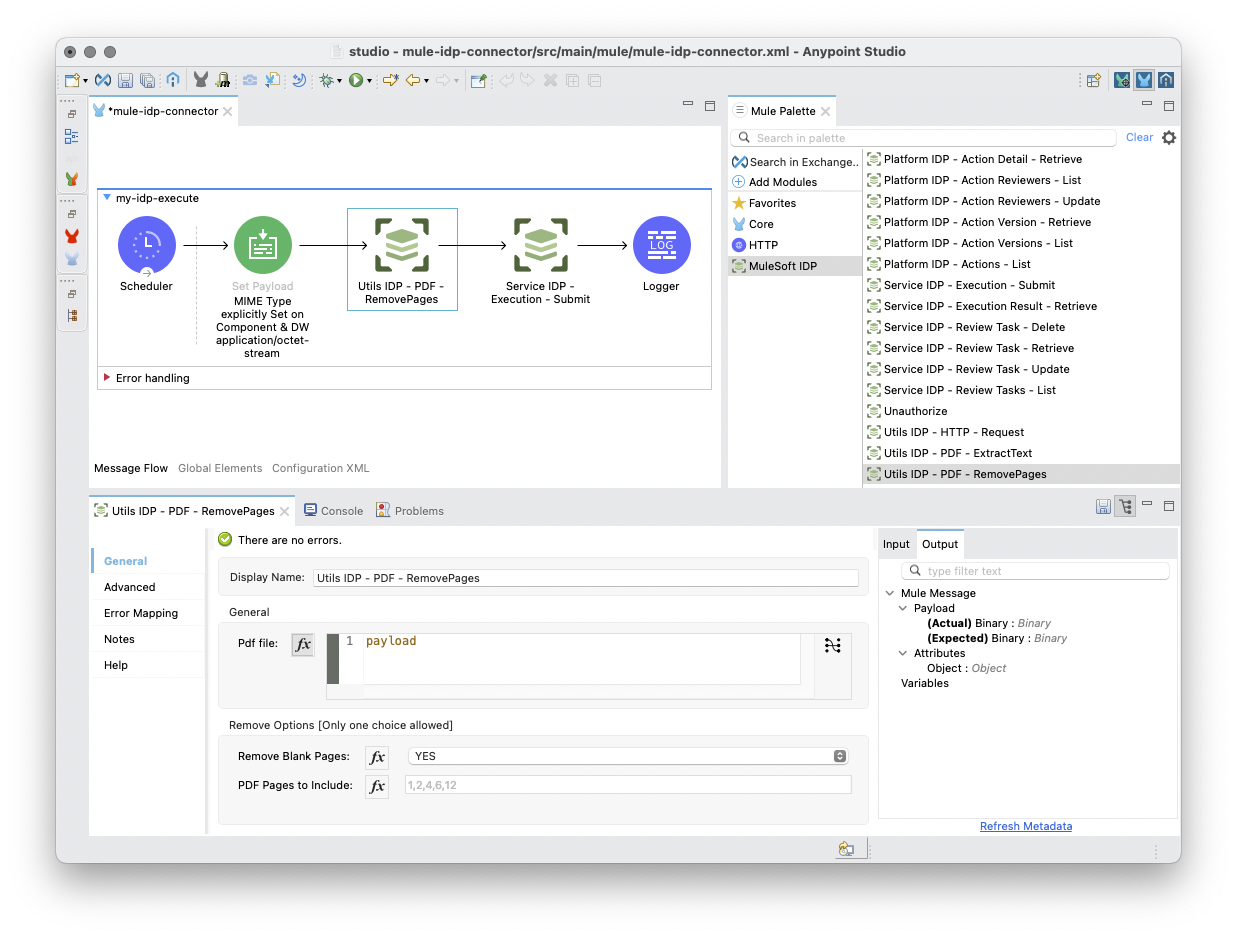Click the Back navigation arrow in toolbar
The height and width of the screenshot is (937, 1237).
[x=412, y=80]
